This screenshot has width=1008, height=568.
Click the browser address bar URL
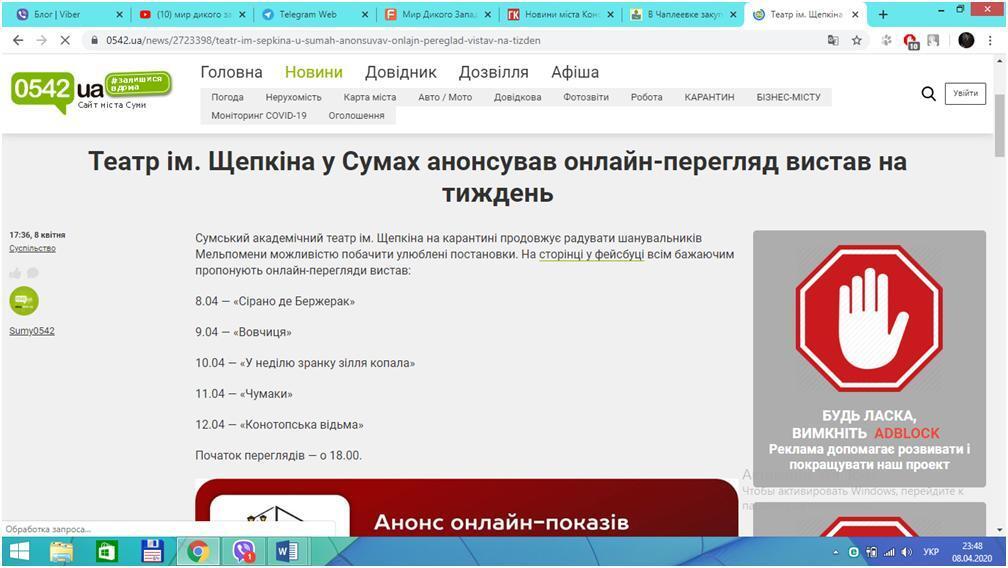click(323, 40)
